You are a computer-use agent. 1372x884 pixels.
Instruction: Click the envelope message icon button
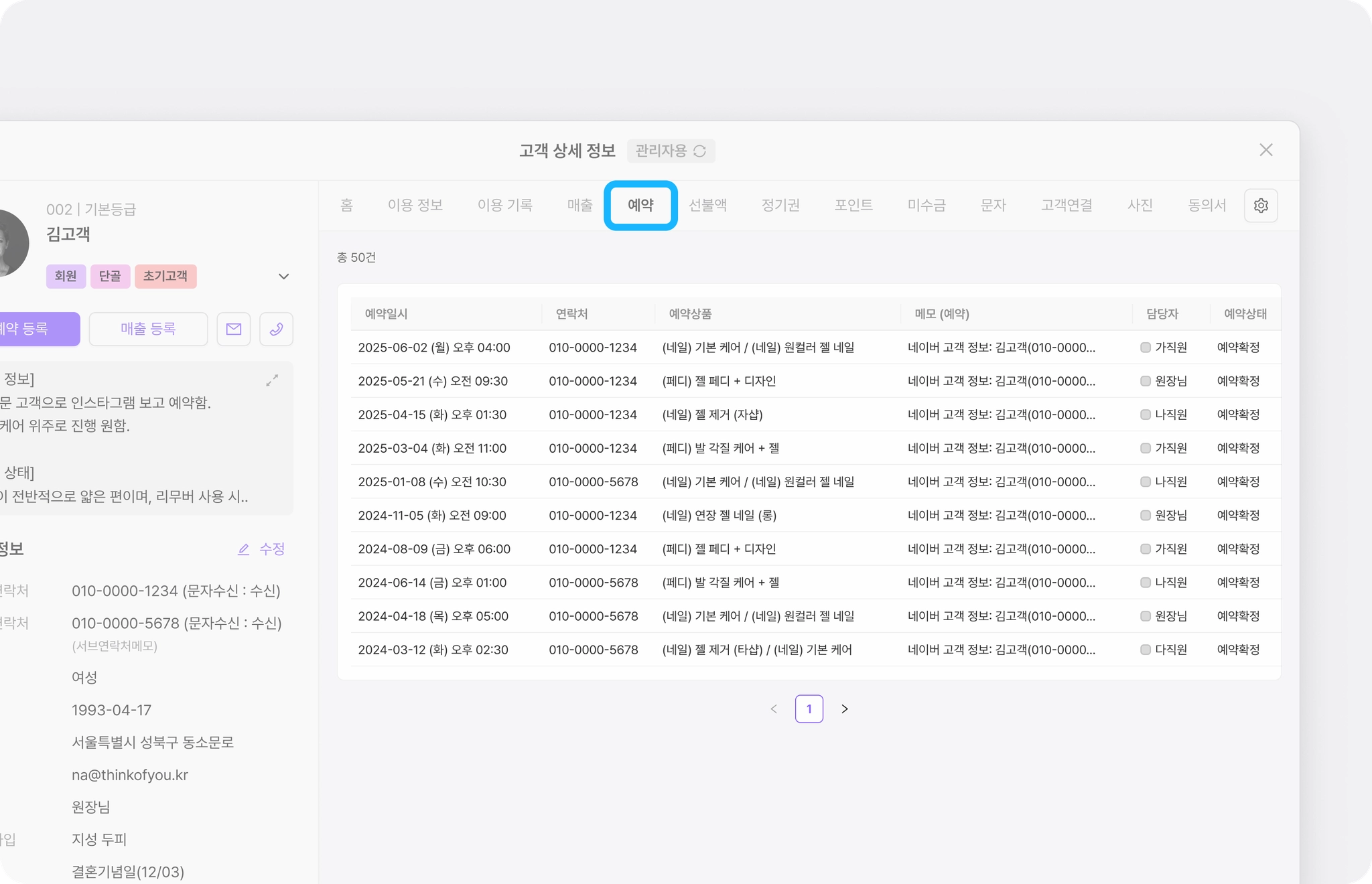pos(234,329)
